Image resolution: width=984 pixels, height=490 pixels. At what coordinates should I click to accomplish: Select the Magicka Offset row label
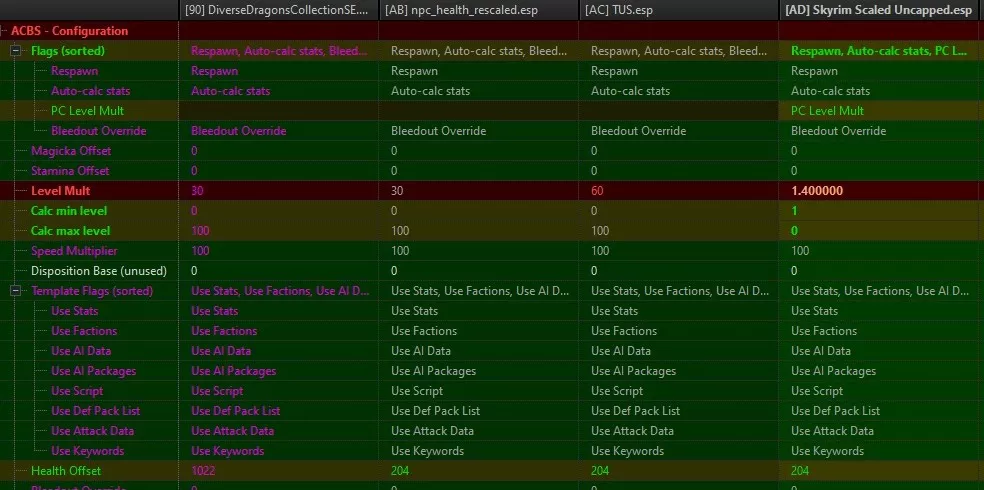[x=71, y=151]
